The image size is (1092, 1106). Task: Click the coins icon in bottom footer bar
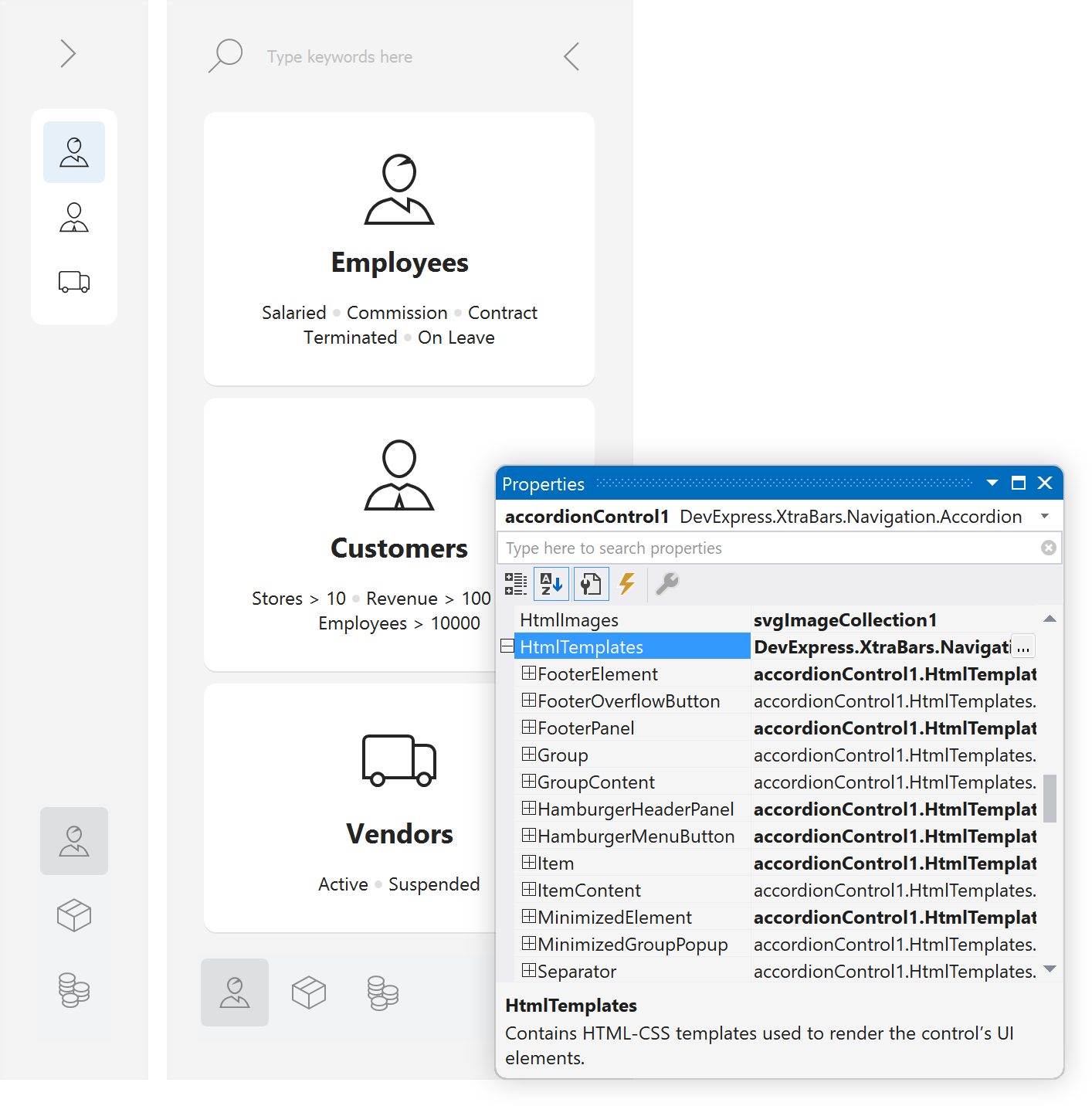pos(382,993)
